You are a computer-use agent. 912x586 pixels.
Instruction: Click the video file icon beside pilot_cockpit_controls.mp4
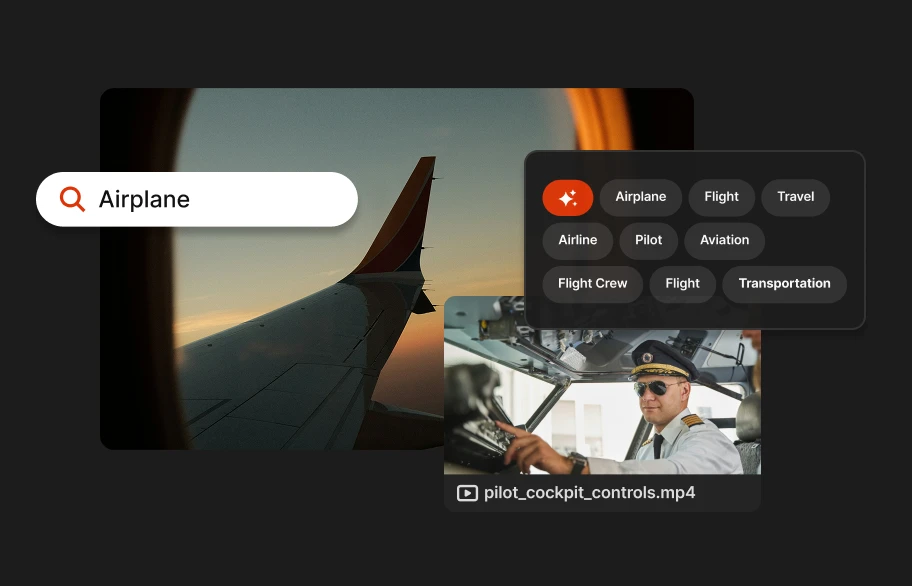(x=467, y=493)
